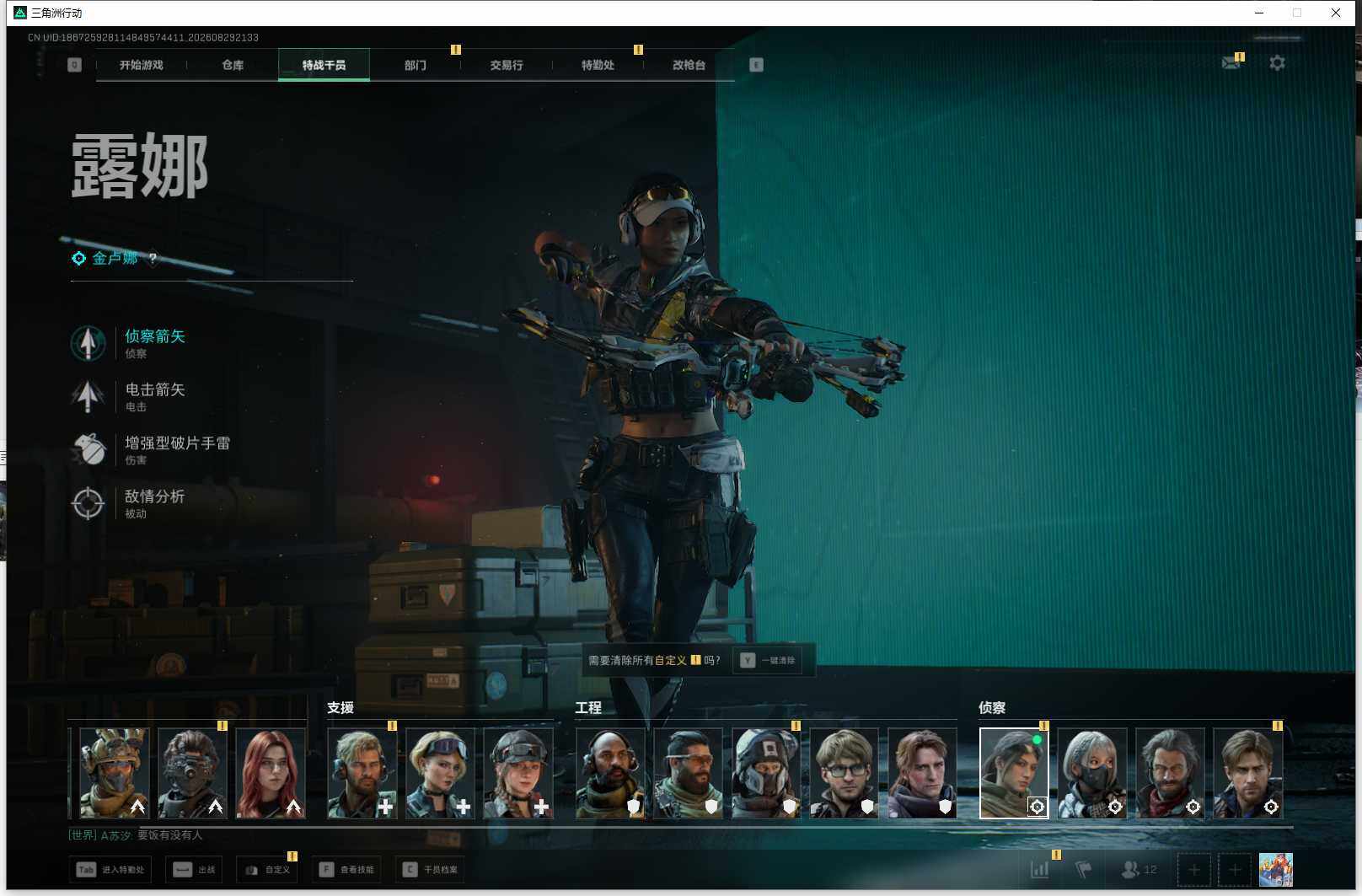1362x896 pixels.
Task: Select the red-scarf bearded recon operator portrait
Action: pos(1170,773)
